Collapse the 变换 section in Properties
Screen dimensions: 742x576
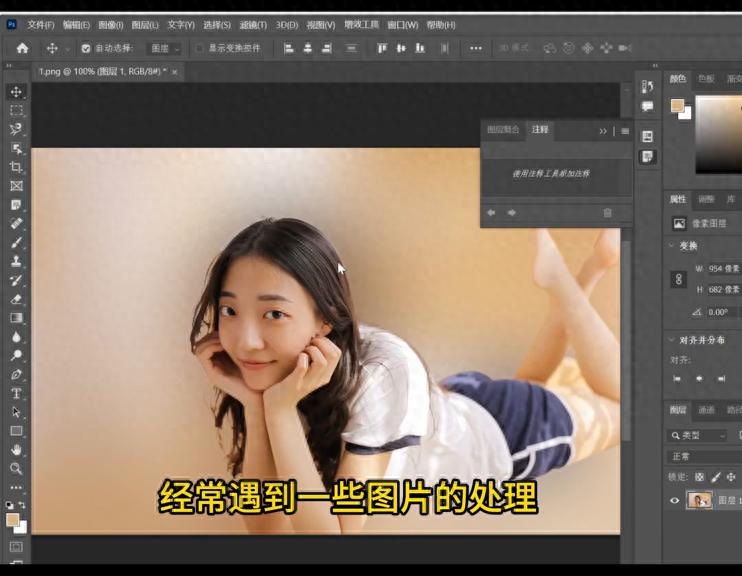(x=672, y=246)
